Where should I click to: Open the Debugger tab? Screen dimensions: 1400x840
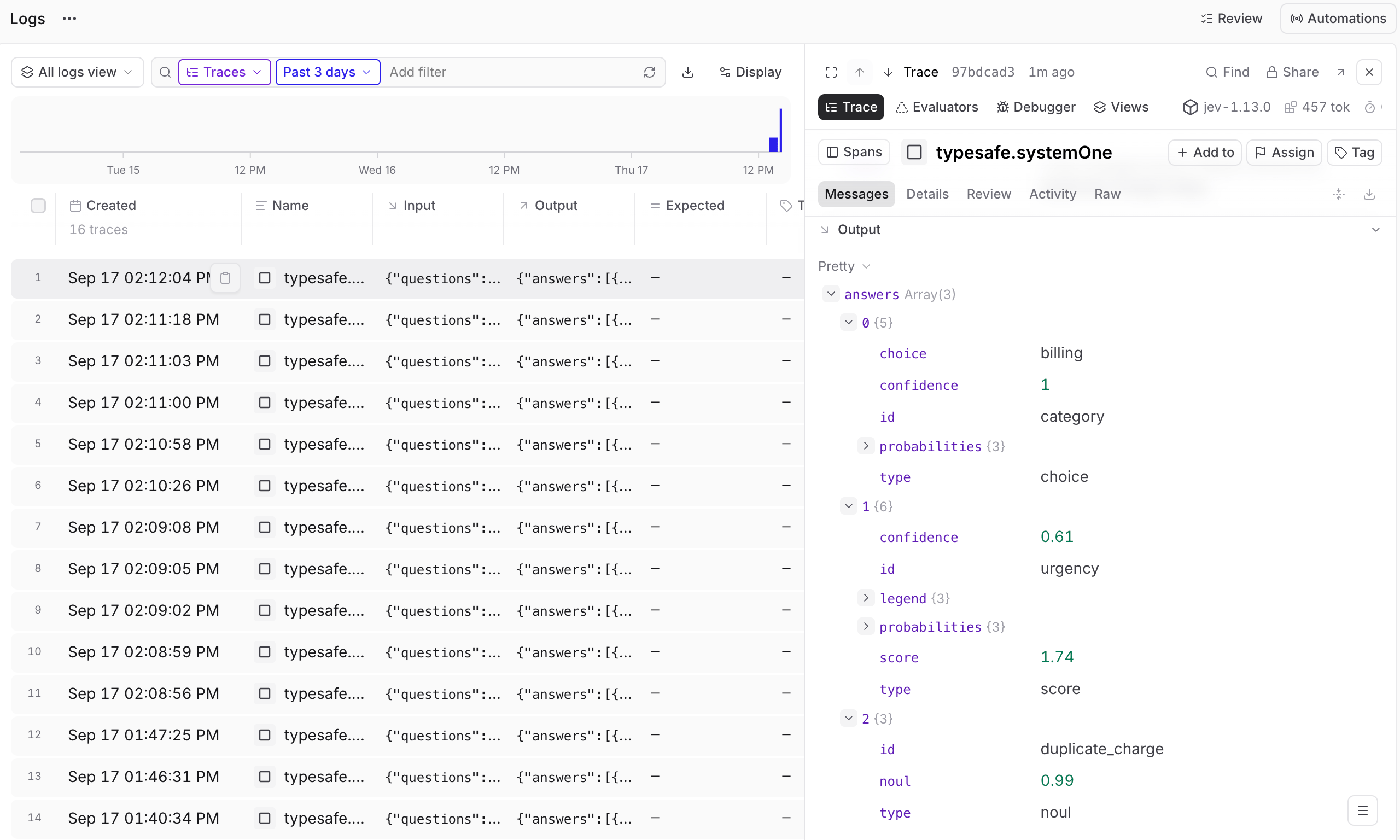click(1036, 107)
